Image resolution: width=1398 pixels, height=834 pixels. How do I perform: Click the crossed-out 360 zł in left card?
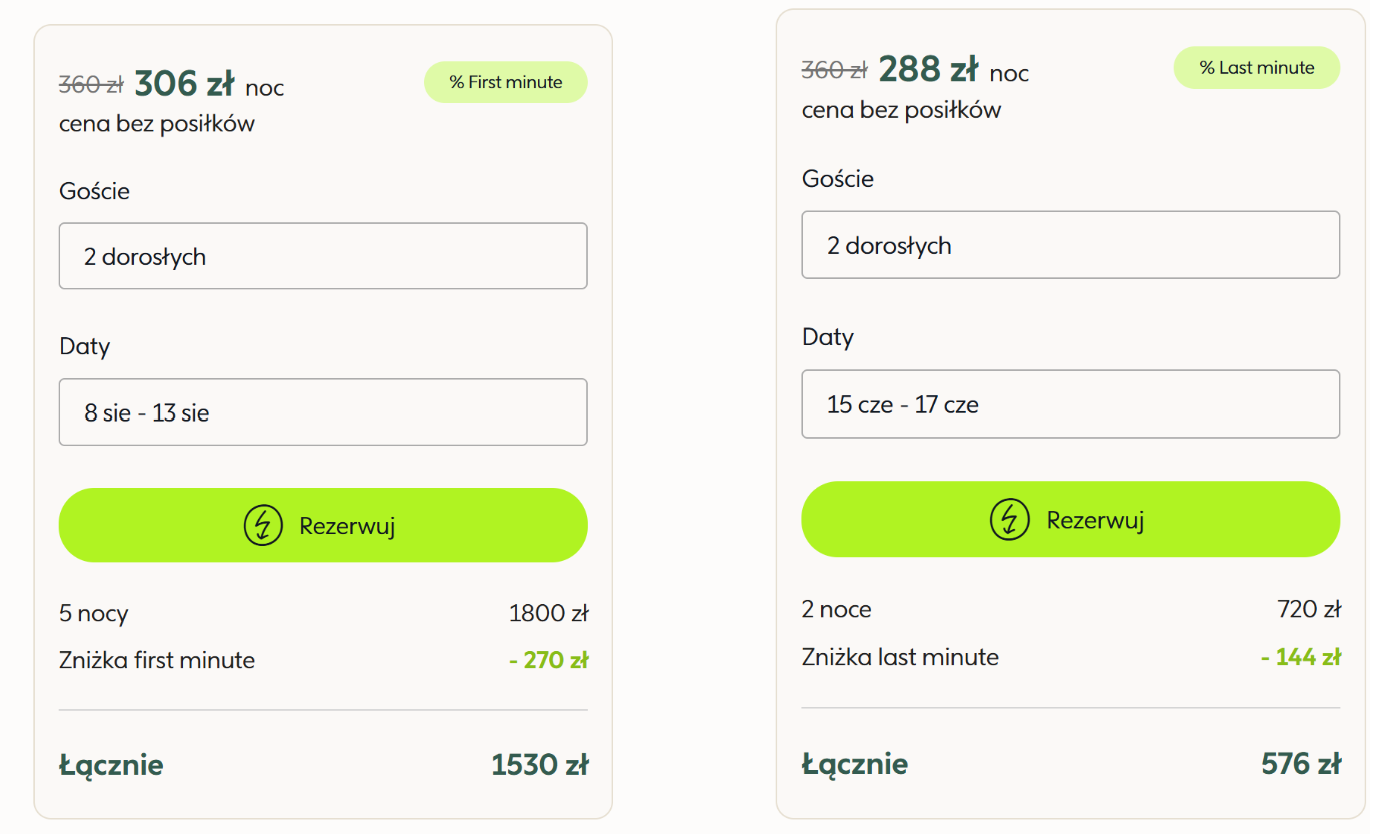tap(90, 86)
